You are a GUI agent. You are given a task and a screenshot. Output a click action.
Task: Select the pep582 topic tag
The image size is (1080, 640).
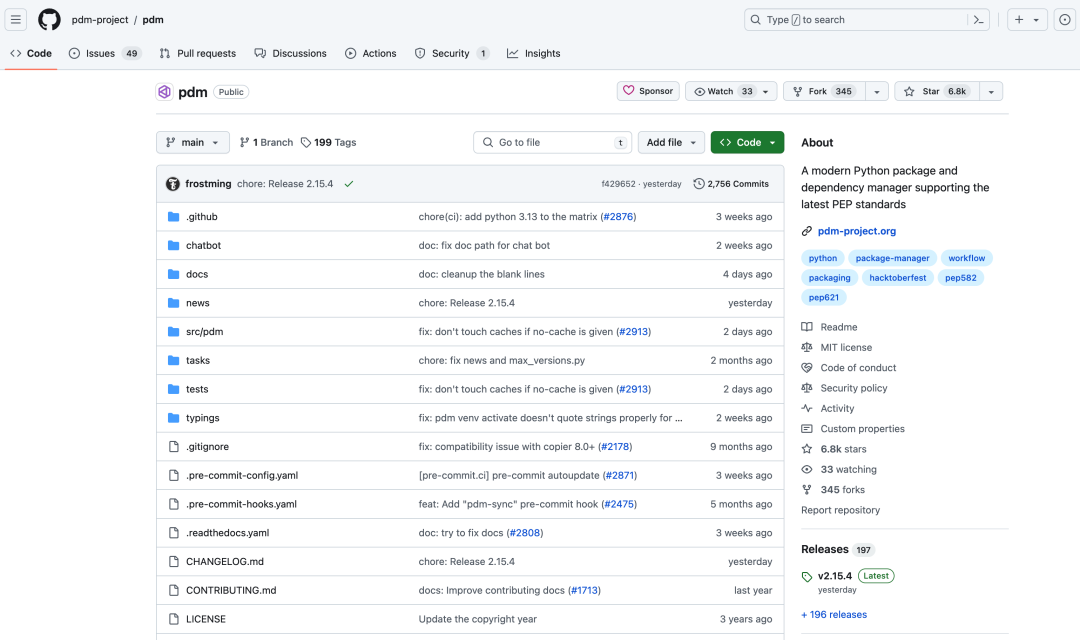pyautogui.click(x=961, y=278)
